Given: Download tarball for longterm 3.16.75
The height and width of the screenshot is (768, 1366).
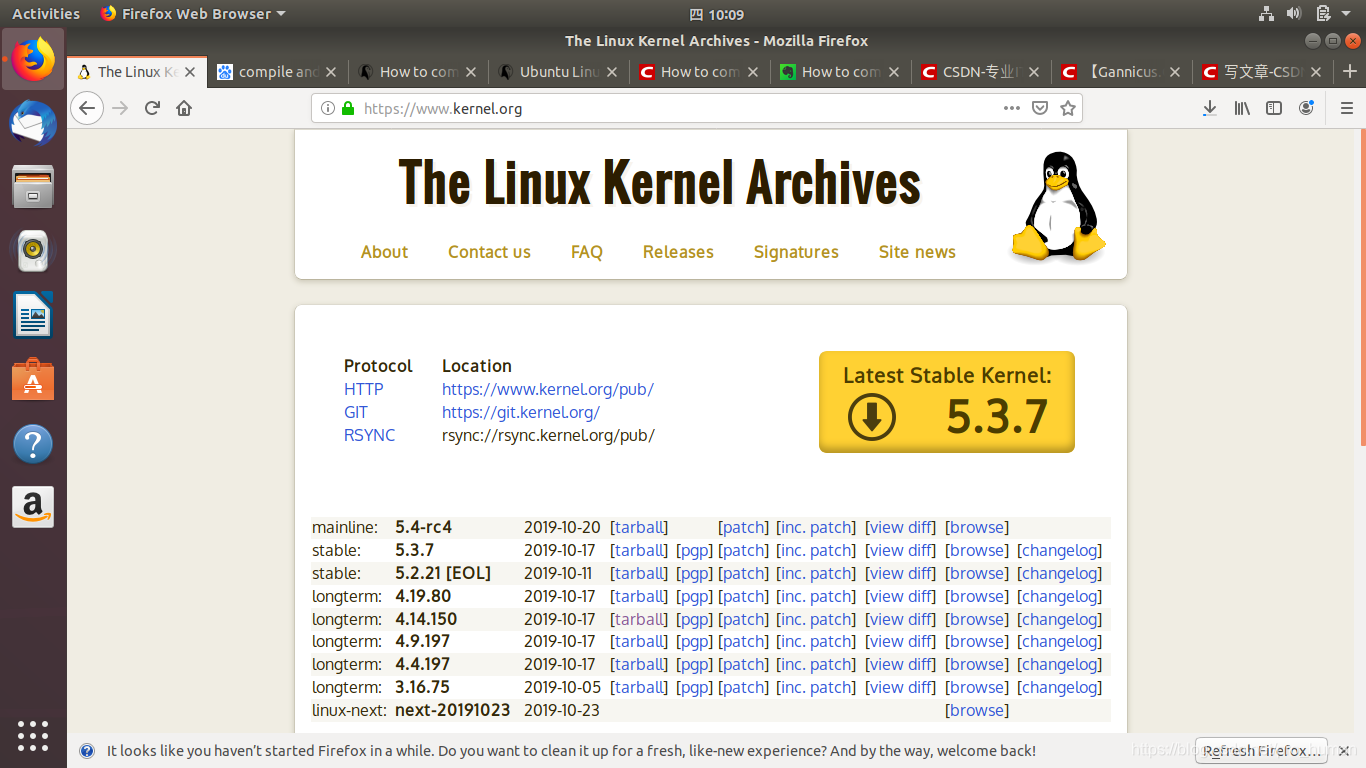Looking at the screenshot, I should 639,687.
